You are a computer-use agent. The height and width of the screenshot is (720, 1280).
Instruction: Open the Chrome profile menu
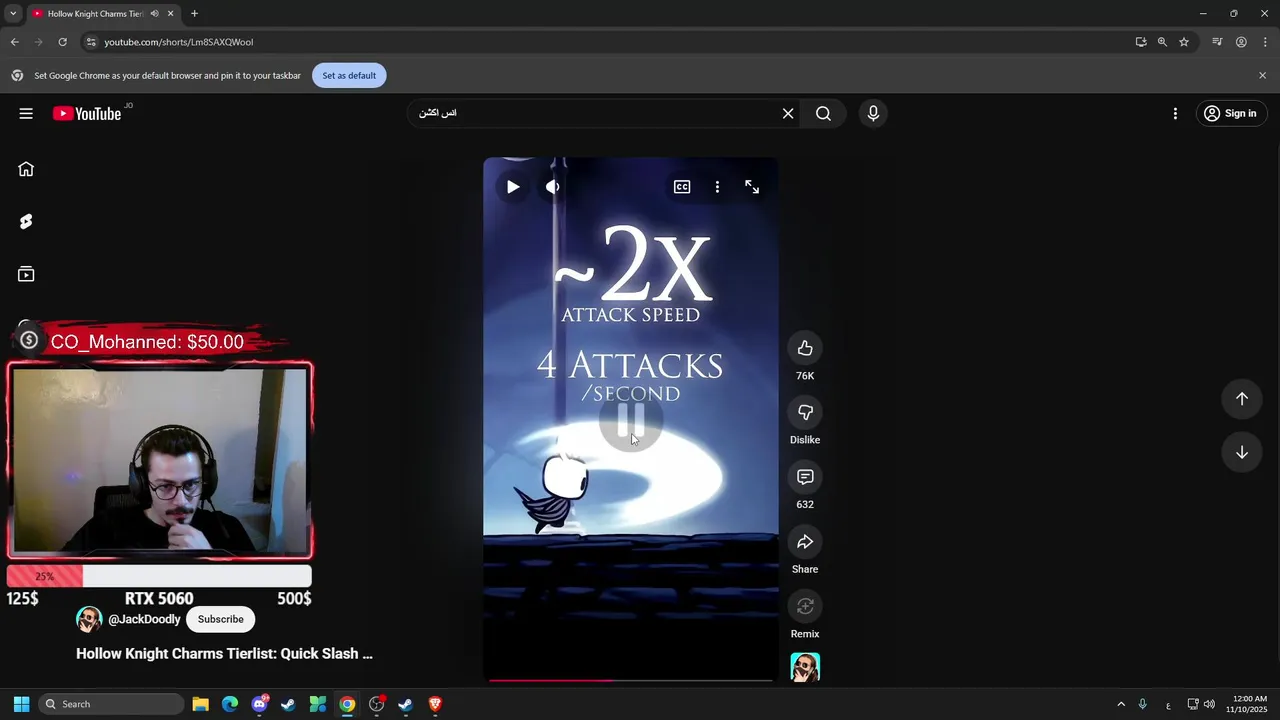point(1241,42)
